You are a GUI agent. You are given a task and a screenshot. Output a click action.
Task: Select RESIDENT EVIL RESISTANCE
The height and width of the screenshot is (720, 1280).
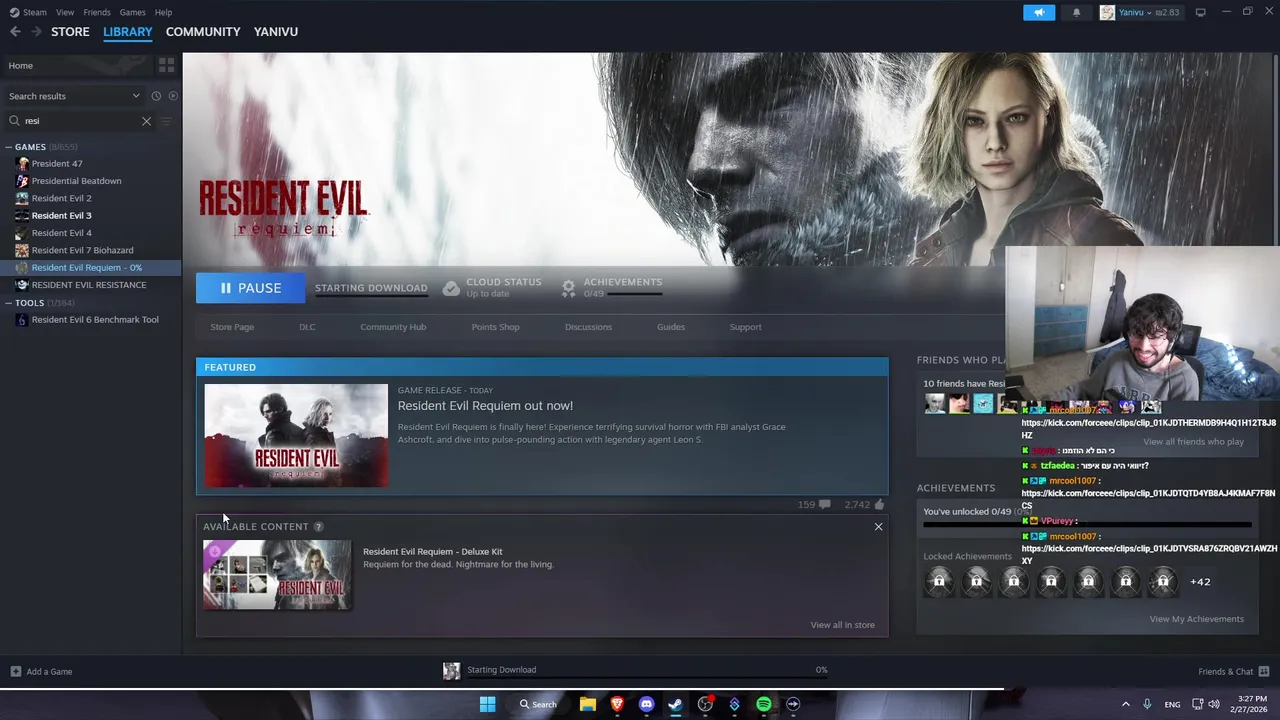coord(88,285)
